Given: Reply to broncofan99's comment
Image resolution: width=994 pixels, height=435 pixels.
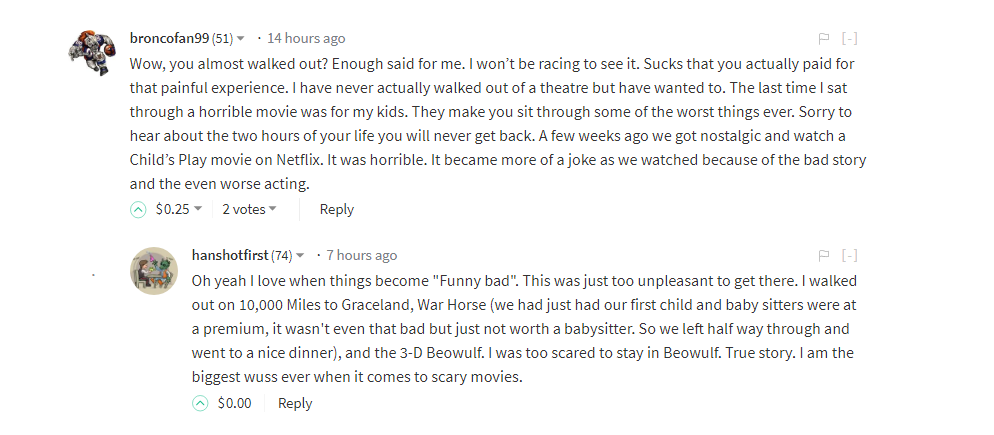Looking at the screenshot, I should tap(337, 209).
